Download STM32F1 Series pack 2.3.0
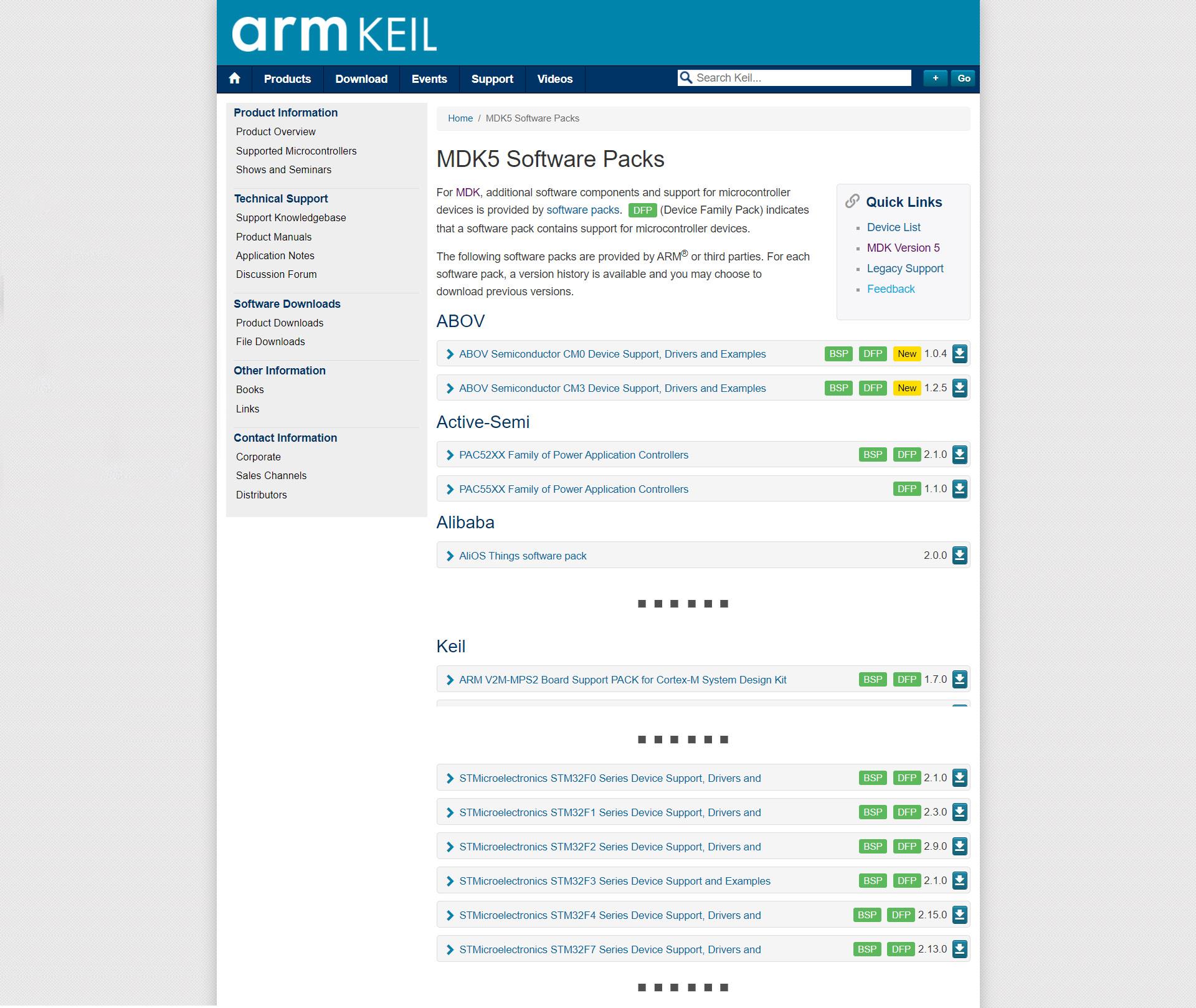This screenshot has width=1196, height=1008. (x=959, y=812)
